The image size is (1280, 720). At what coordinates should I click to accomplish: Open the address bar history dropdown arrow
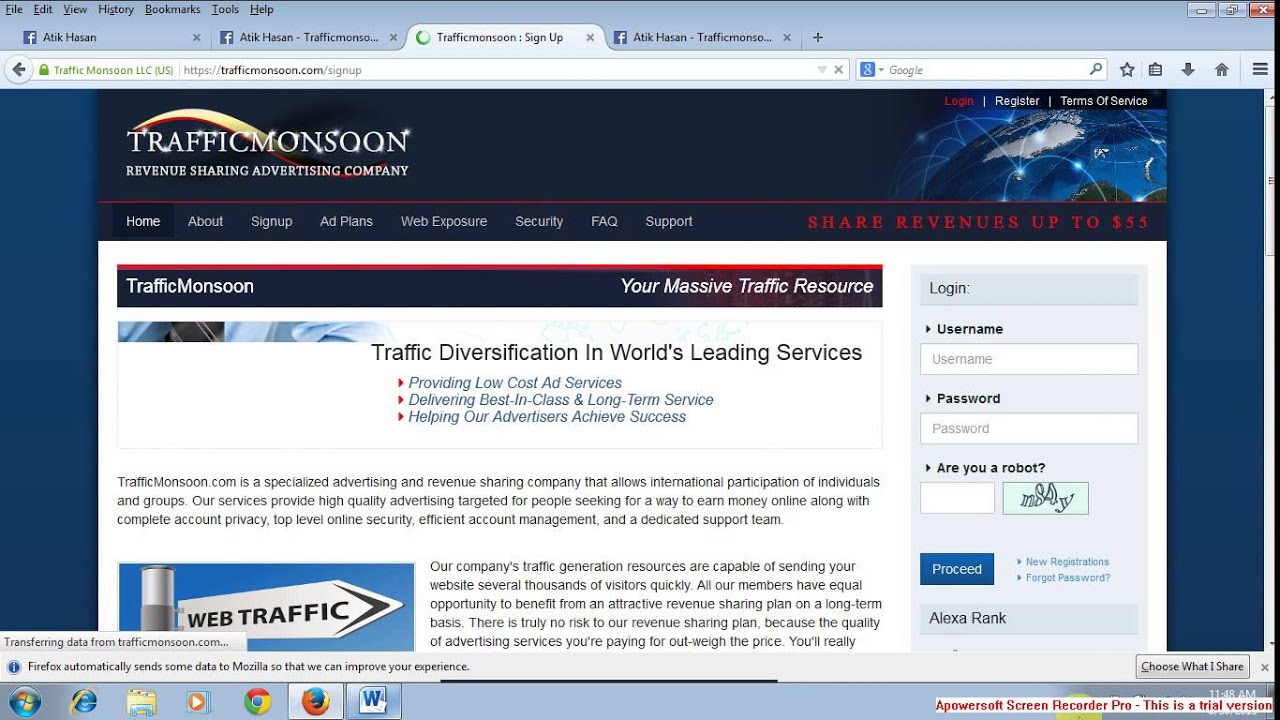click(x=822, y=70)
